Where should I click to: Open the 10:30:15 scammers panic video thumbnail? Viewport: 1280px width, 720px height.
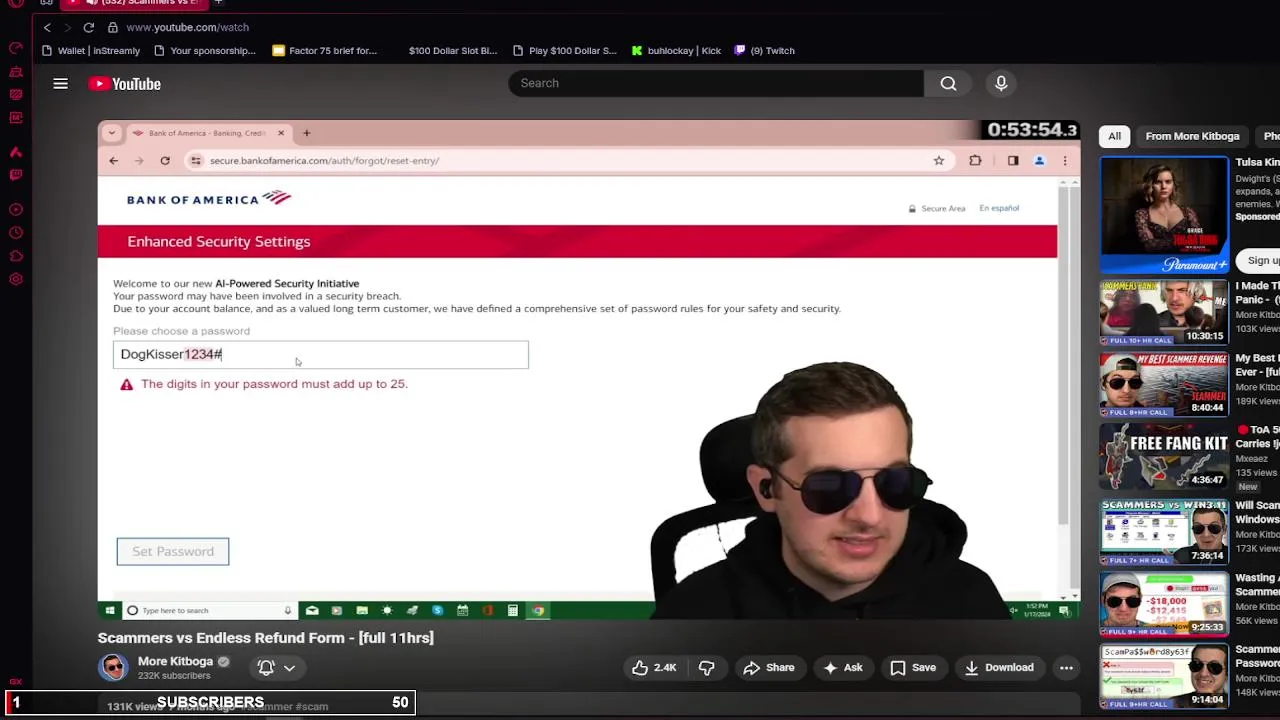(x=1164, y=313)
